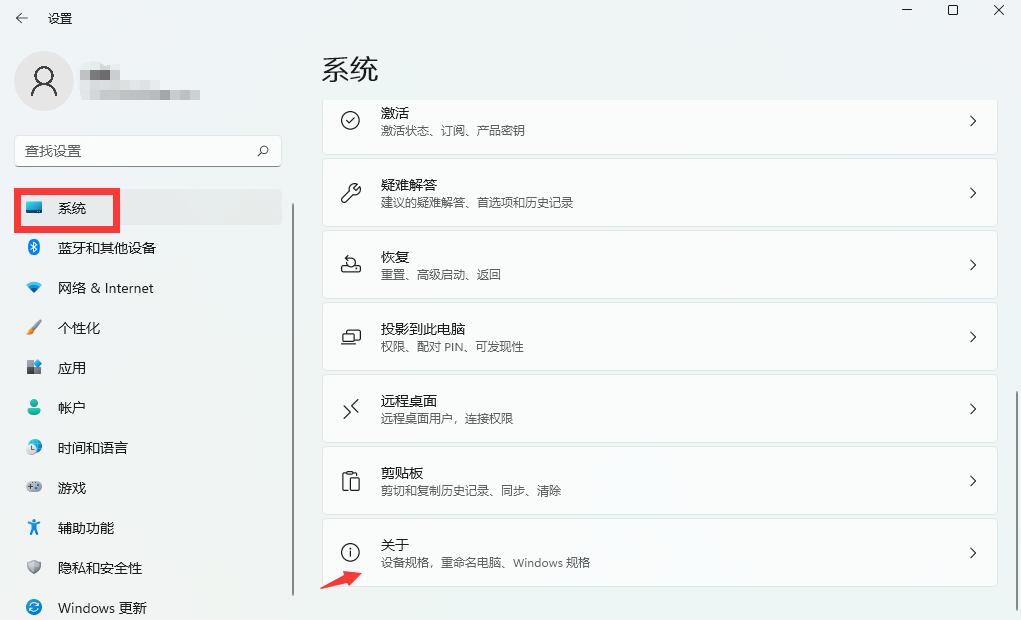Screen dimensions: 1021x620
Task: Click the search magnifier icon
Action: coord(263,151)
